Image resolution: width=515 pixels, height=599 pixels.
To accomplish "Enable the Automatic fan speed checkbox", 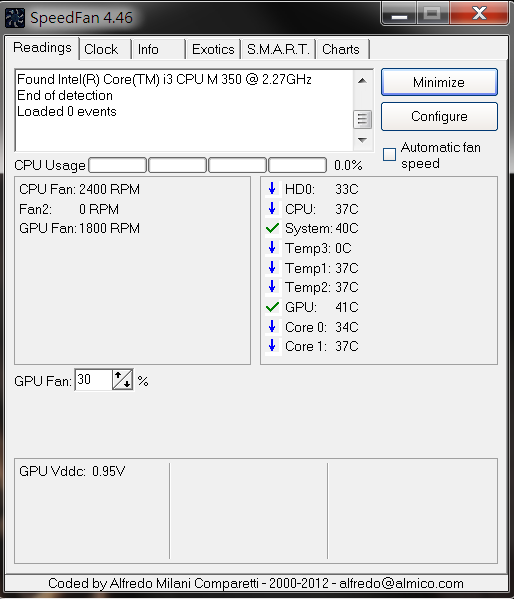I will tap(389, 154).
